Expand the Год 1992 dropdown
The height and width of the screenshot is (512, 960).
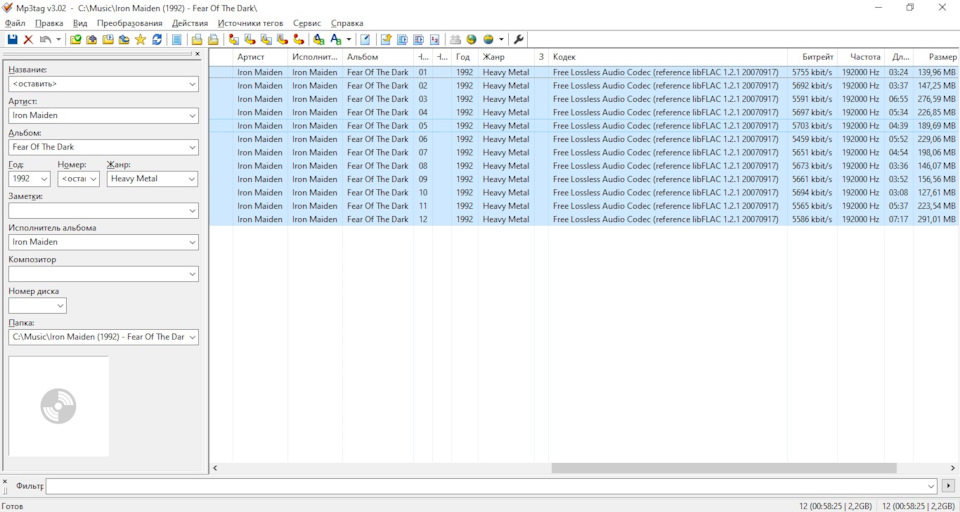pos(45,179)
